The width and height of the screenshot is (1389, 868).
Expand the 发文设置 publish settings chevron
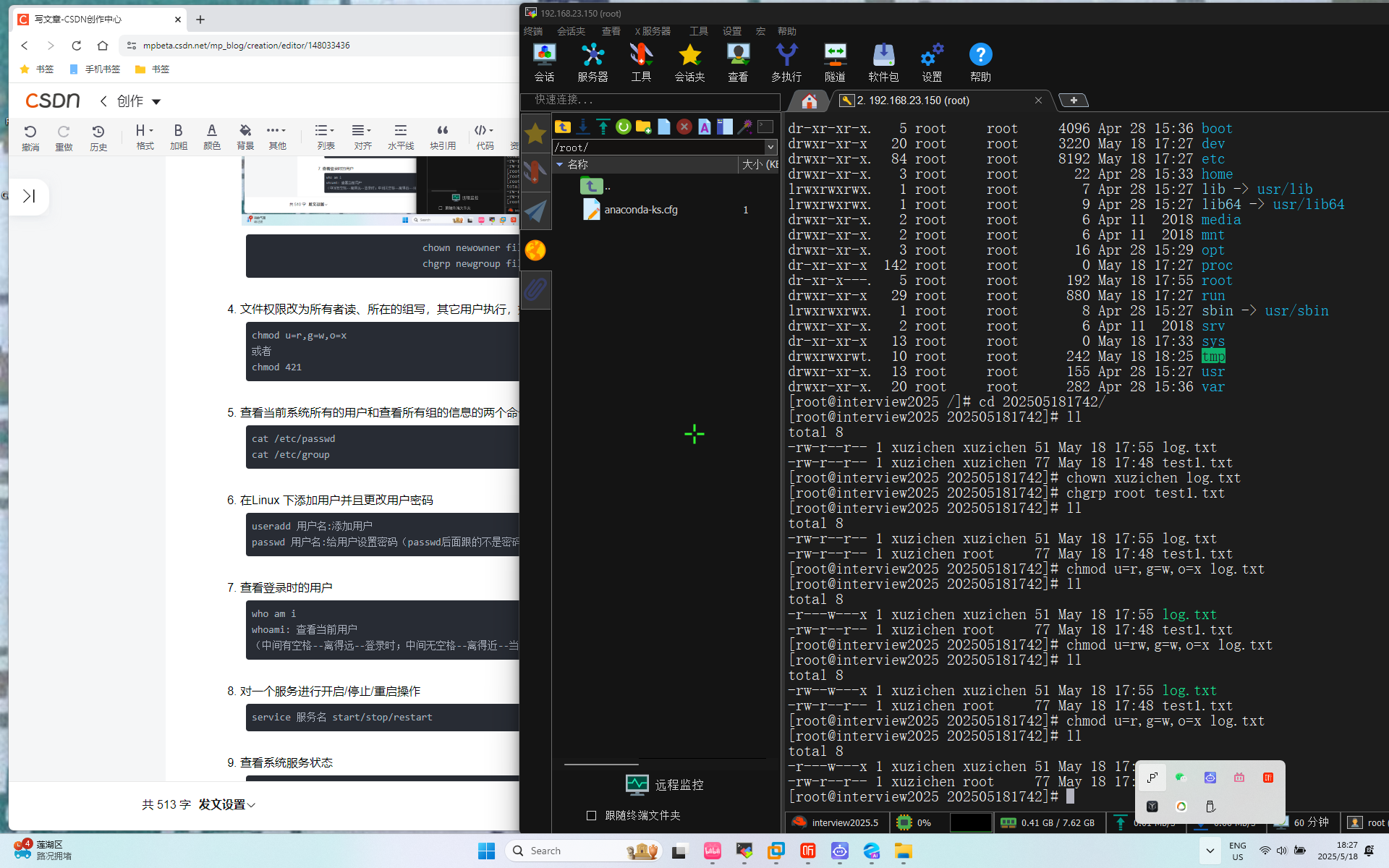point(252,805)
